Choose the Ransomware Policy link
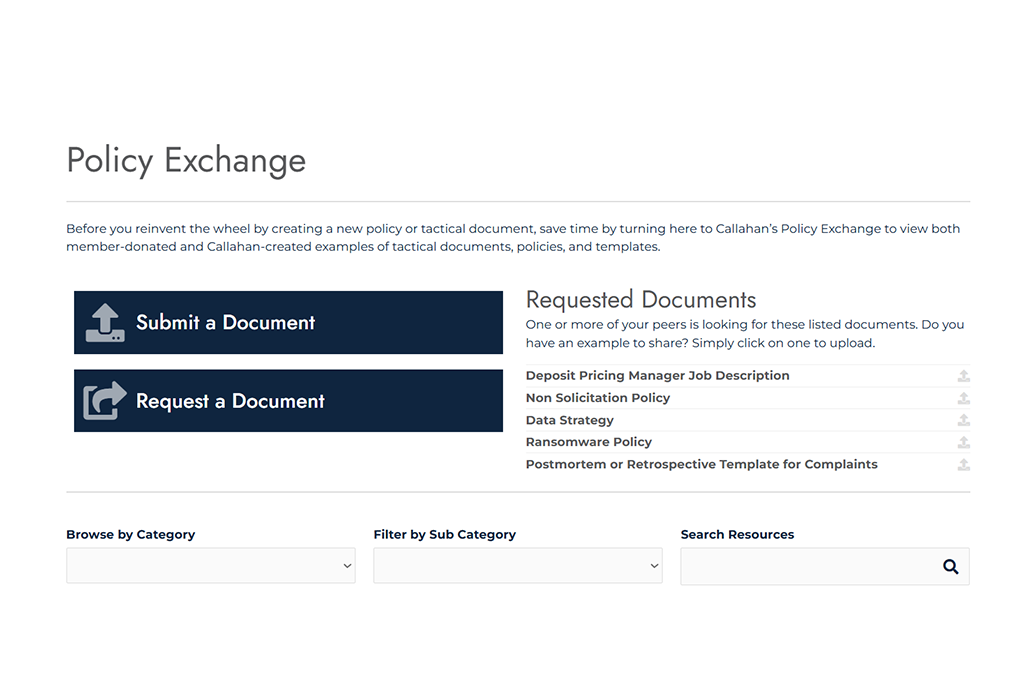The height and width of the screenshot is (700, 1024). (x=588, y=442)
